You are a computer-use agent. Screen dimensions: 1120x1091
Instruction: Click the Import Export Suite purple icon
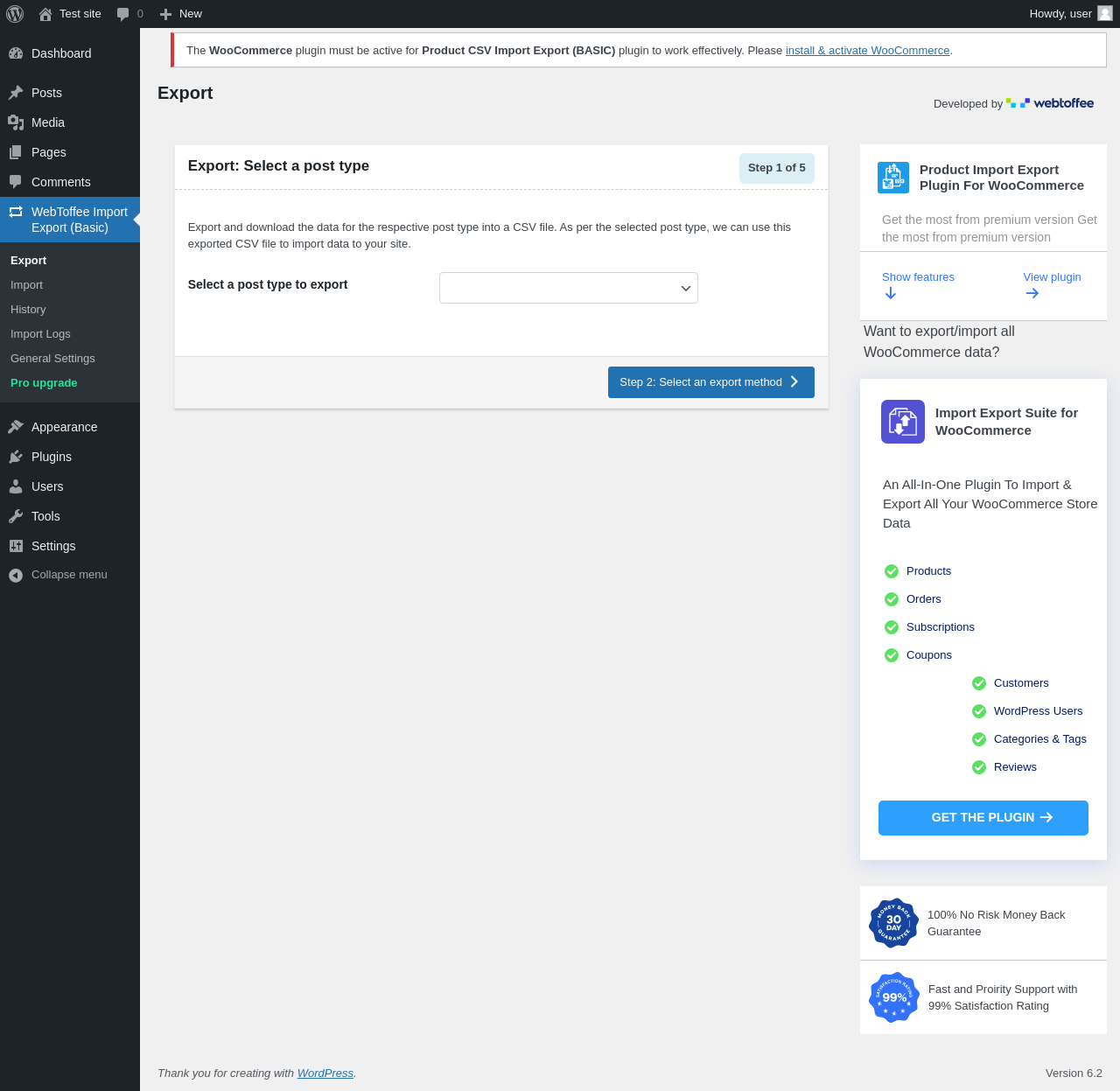coord(903,422)
